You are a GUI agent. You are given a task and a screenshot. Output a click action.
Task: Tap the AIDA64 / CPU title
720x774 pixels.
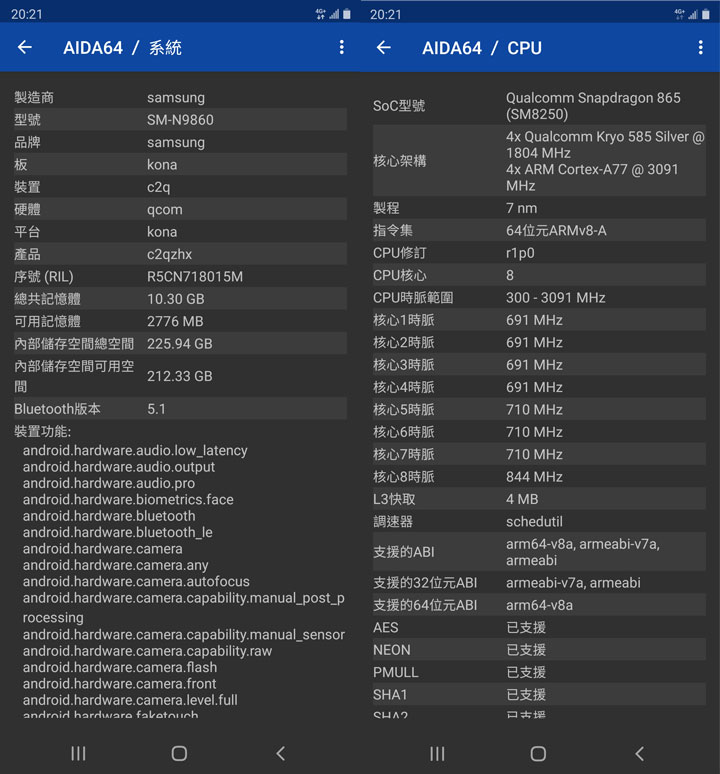[x=482, y=48]
